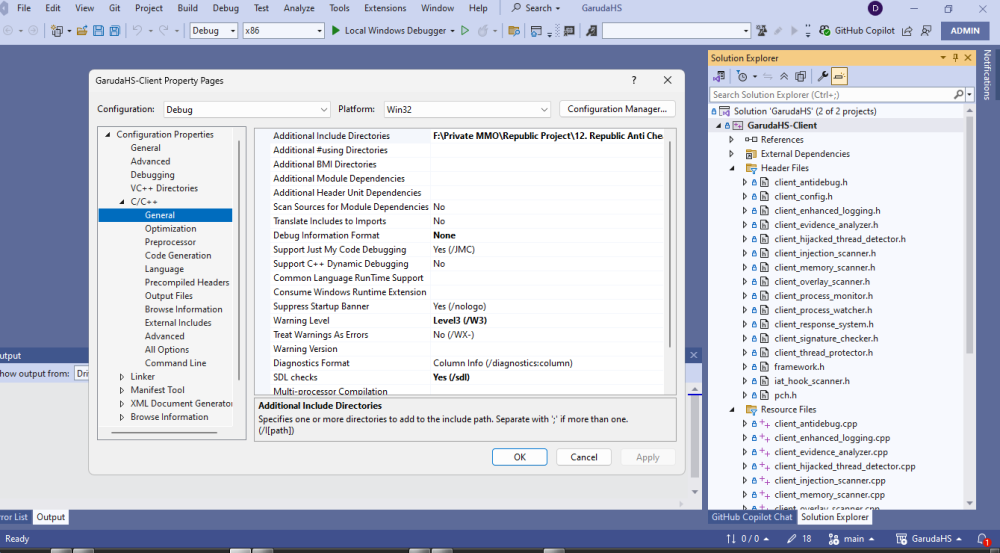Open the File menu

pos(24,8)
